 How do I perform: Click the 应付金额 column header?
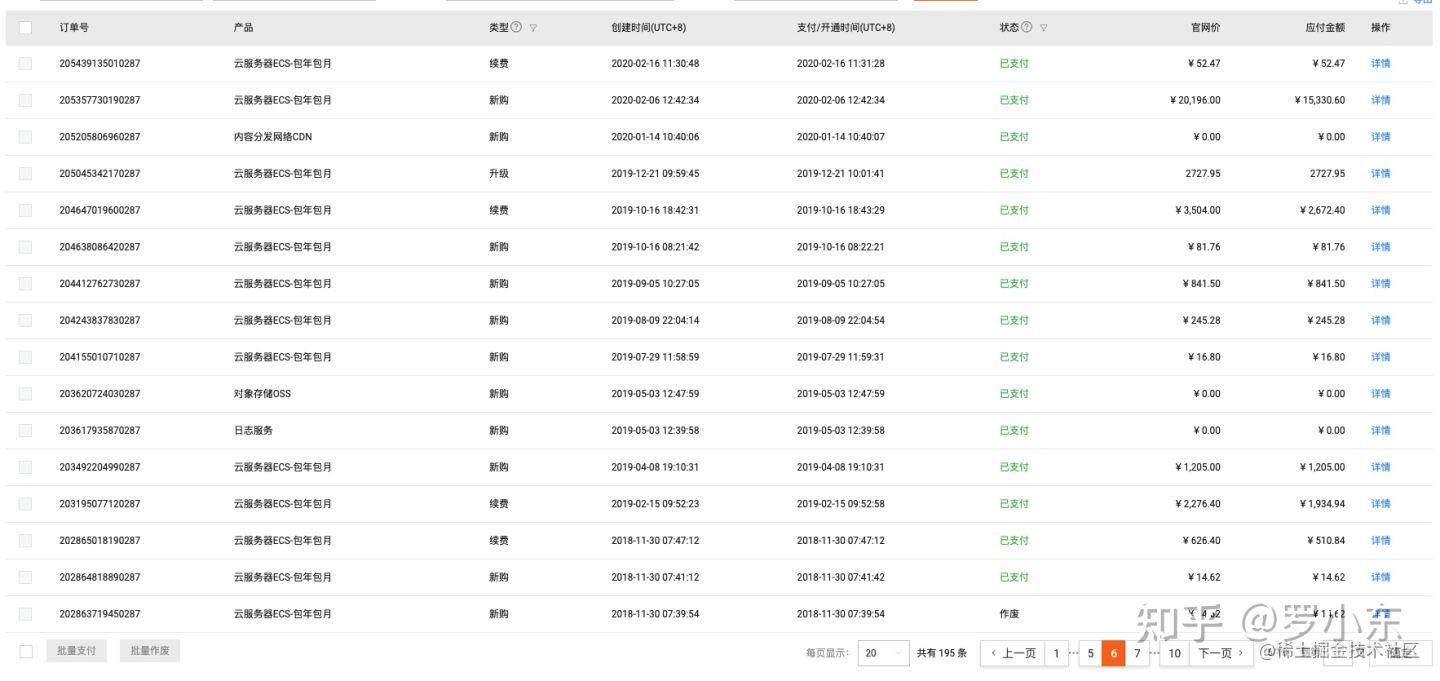1325,27
